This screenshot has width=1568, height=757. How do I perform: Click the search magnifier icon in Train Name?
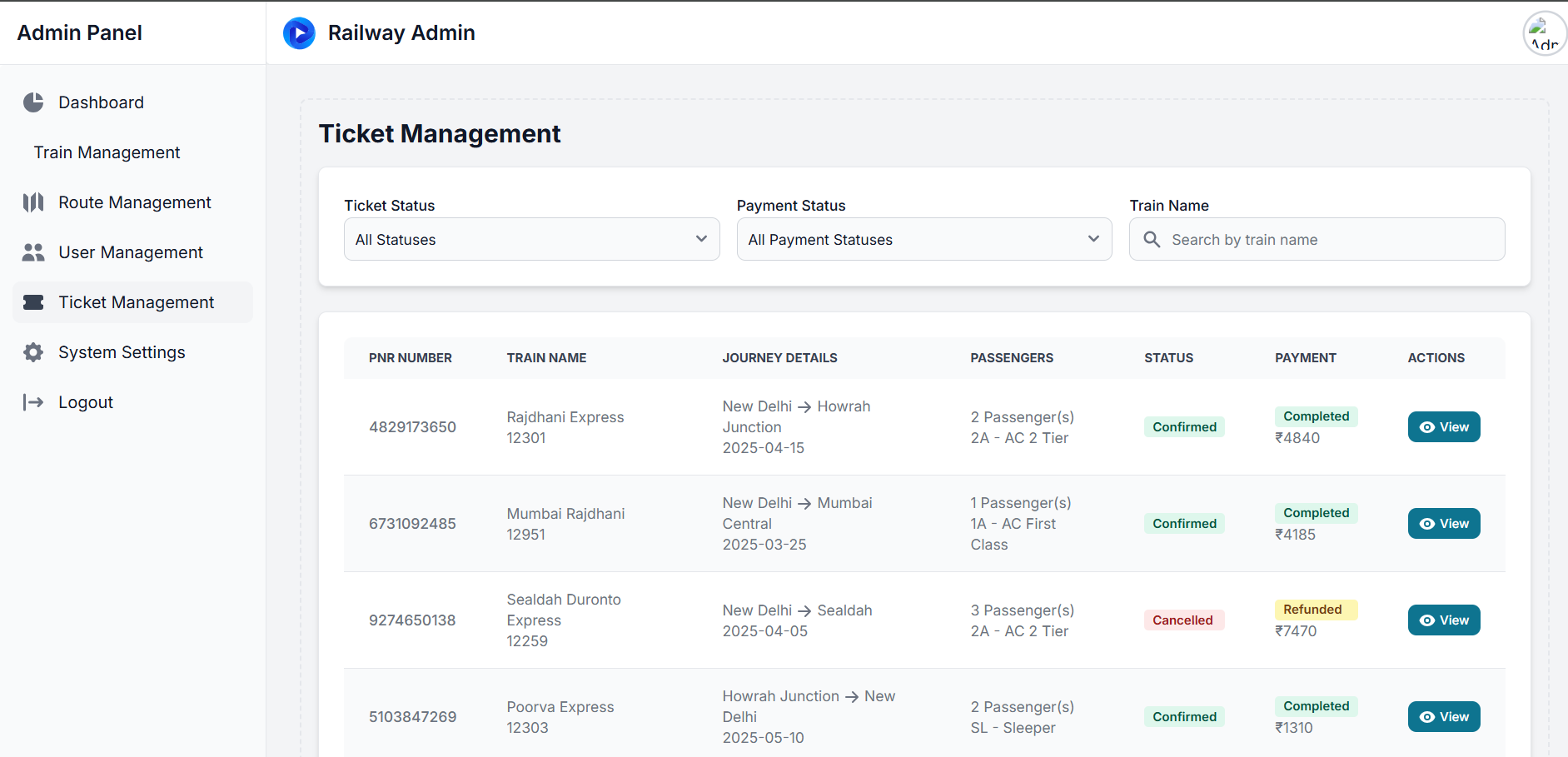[1152, 240]
